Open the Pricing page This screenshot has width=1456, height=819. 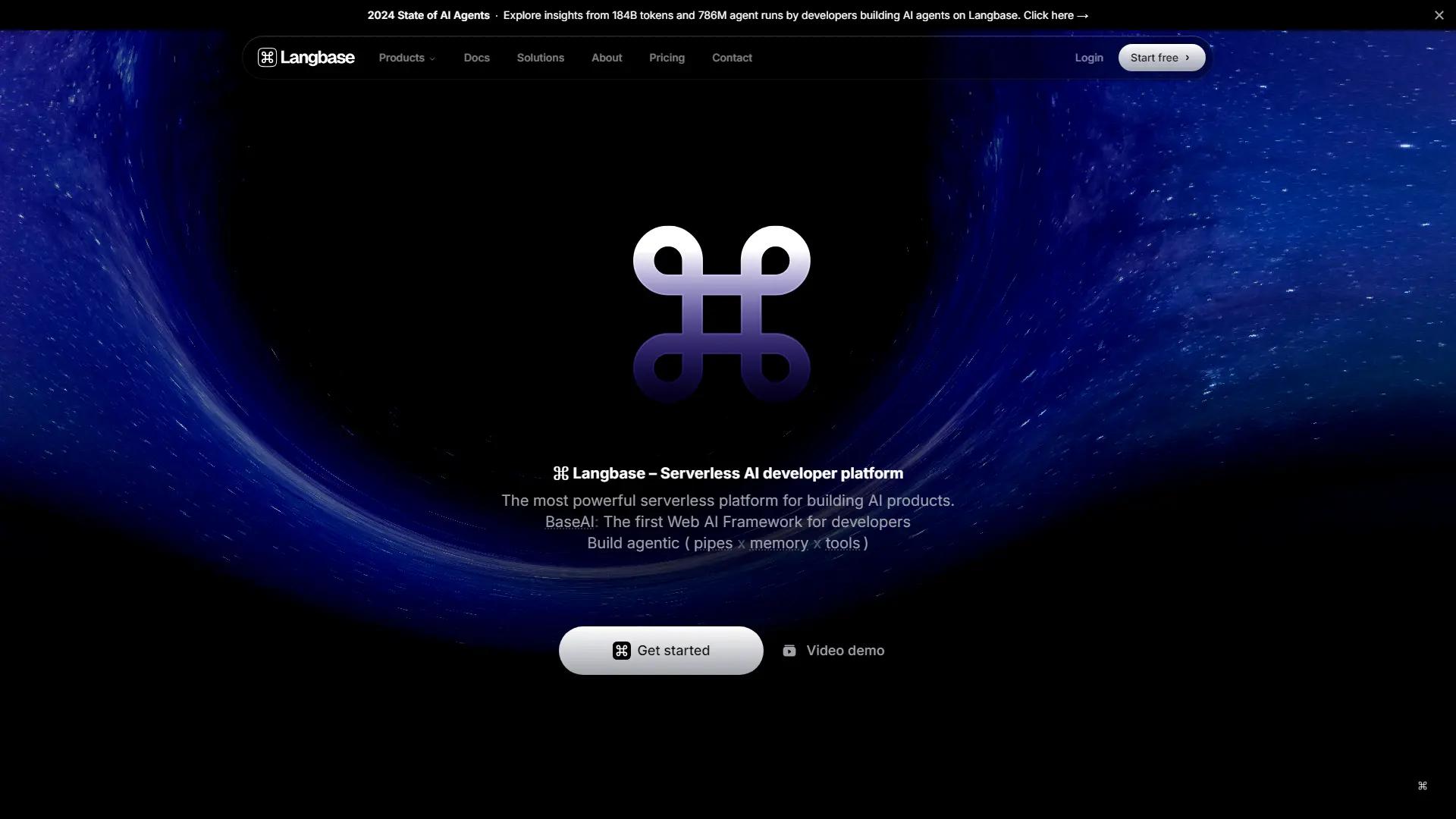point(667,57)
